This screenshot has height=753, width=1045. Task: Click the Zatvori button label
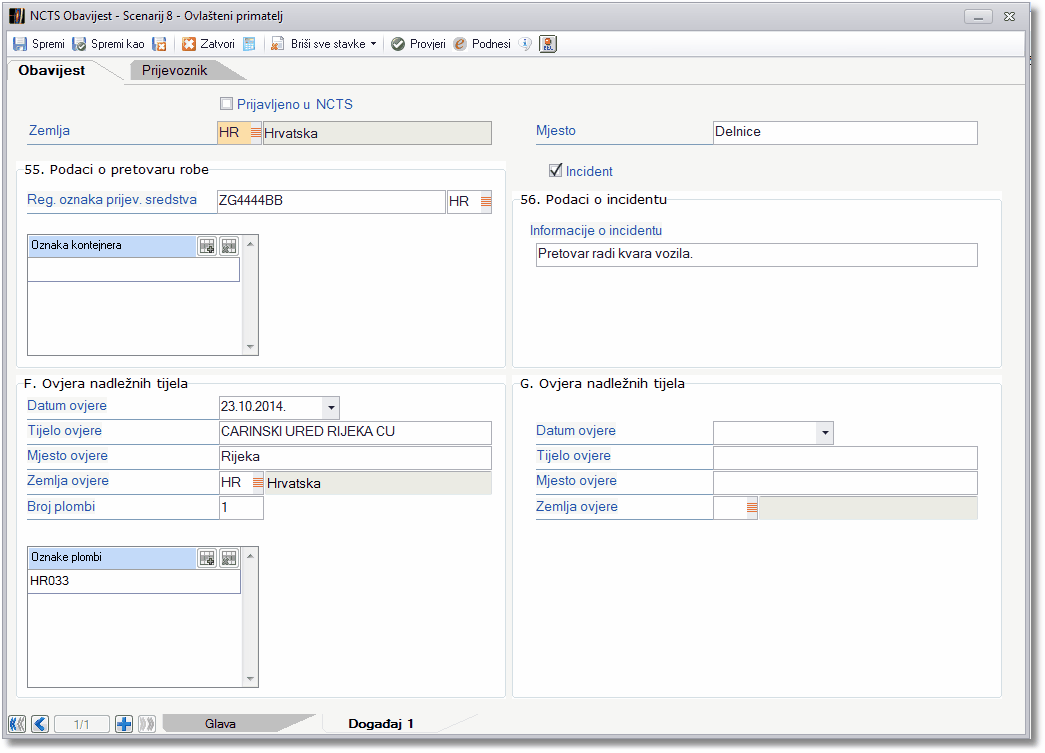[218, 44]
